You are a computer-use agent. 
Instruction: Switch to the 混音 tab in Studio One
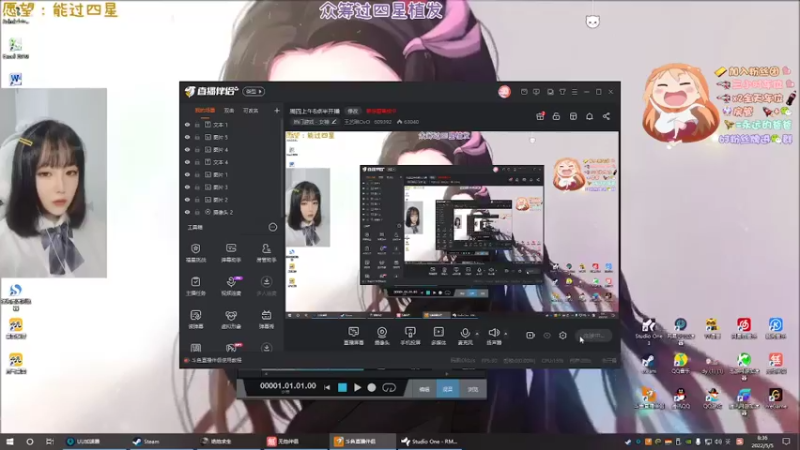pyautogui.click(x=447, y=389)
